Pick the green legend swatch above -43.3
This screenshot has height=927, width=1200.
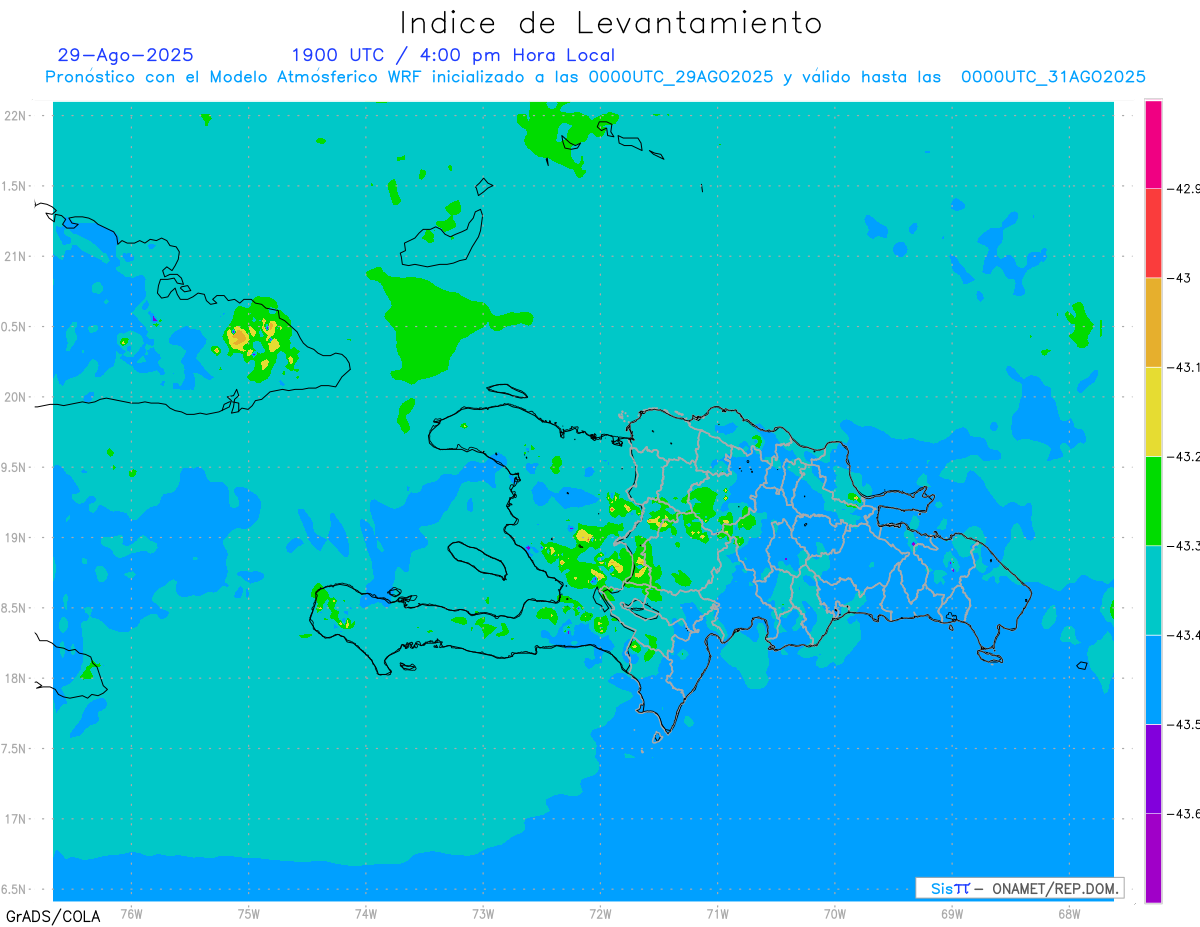1153,500
